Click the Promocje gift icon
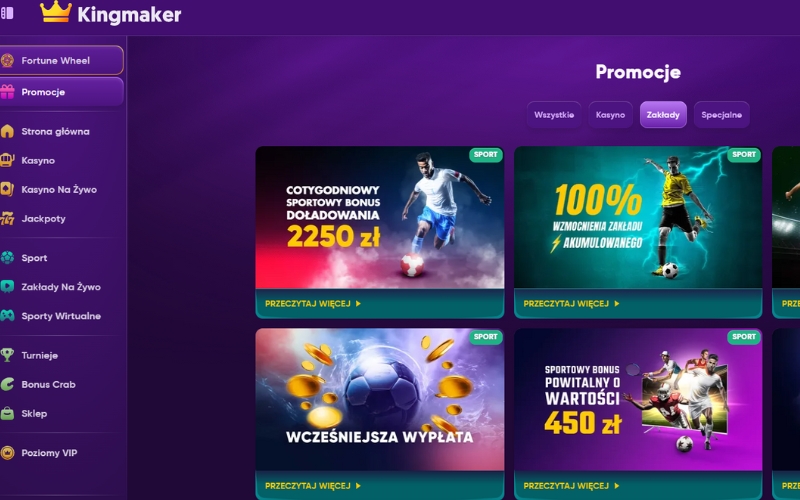This screenshot has width=800, height=500. coord(7,92)
